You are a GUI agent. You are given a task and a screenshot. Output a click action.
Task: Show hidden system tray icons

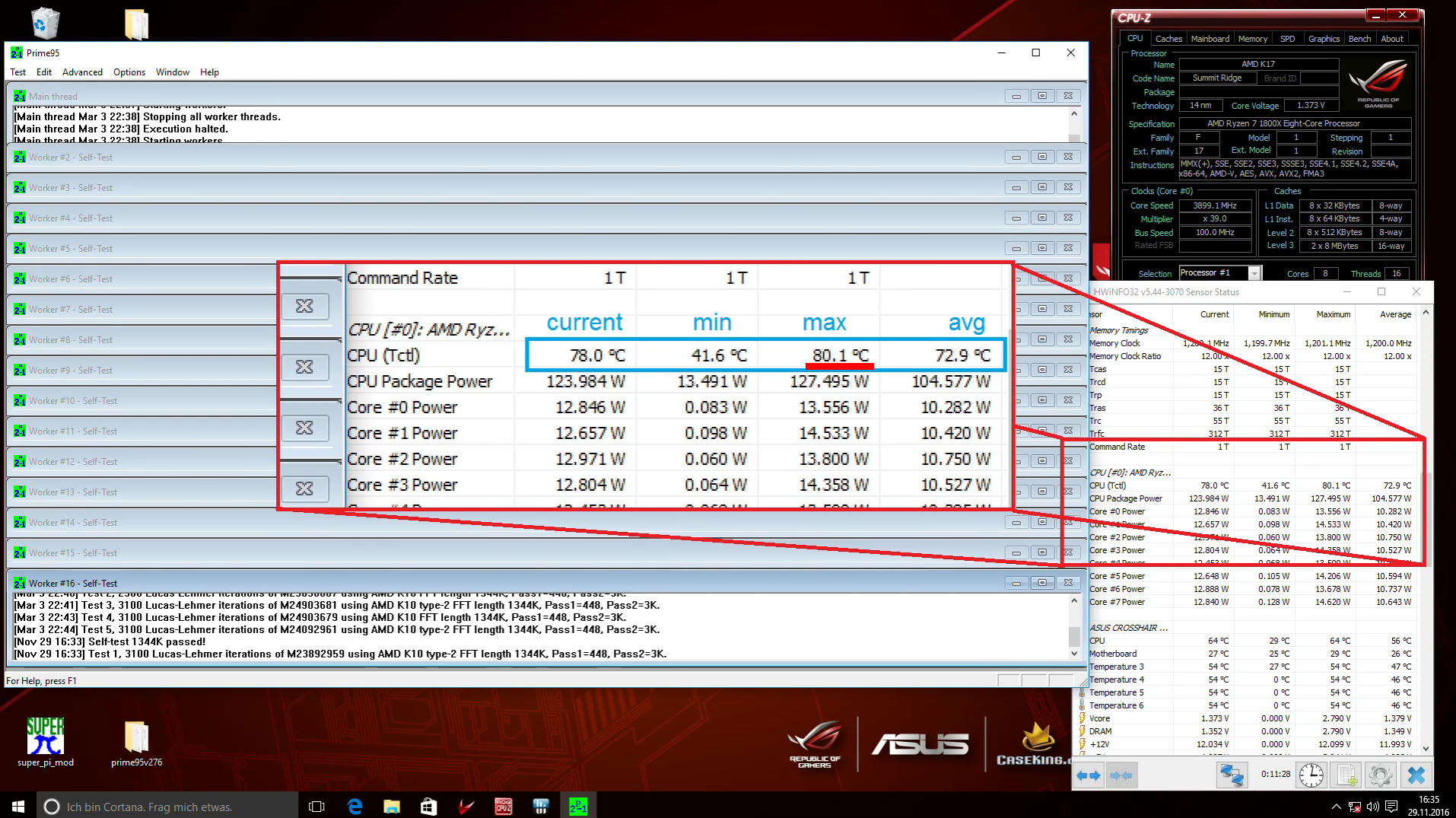[1337, 807]
